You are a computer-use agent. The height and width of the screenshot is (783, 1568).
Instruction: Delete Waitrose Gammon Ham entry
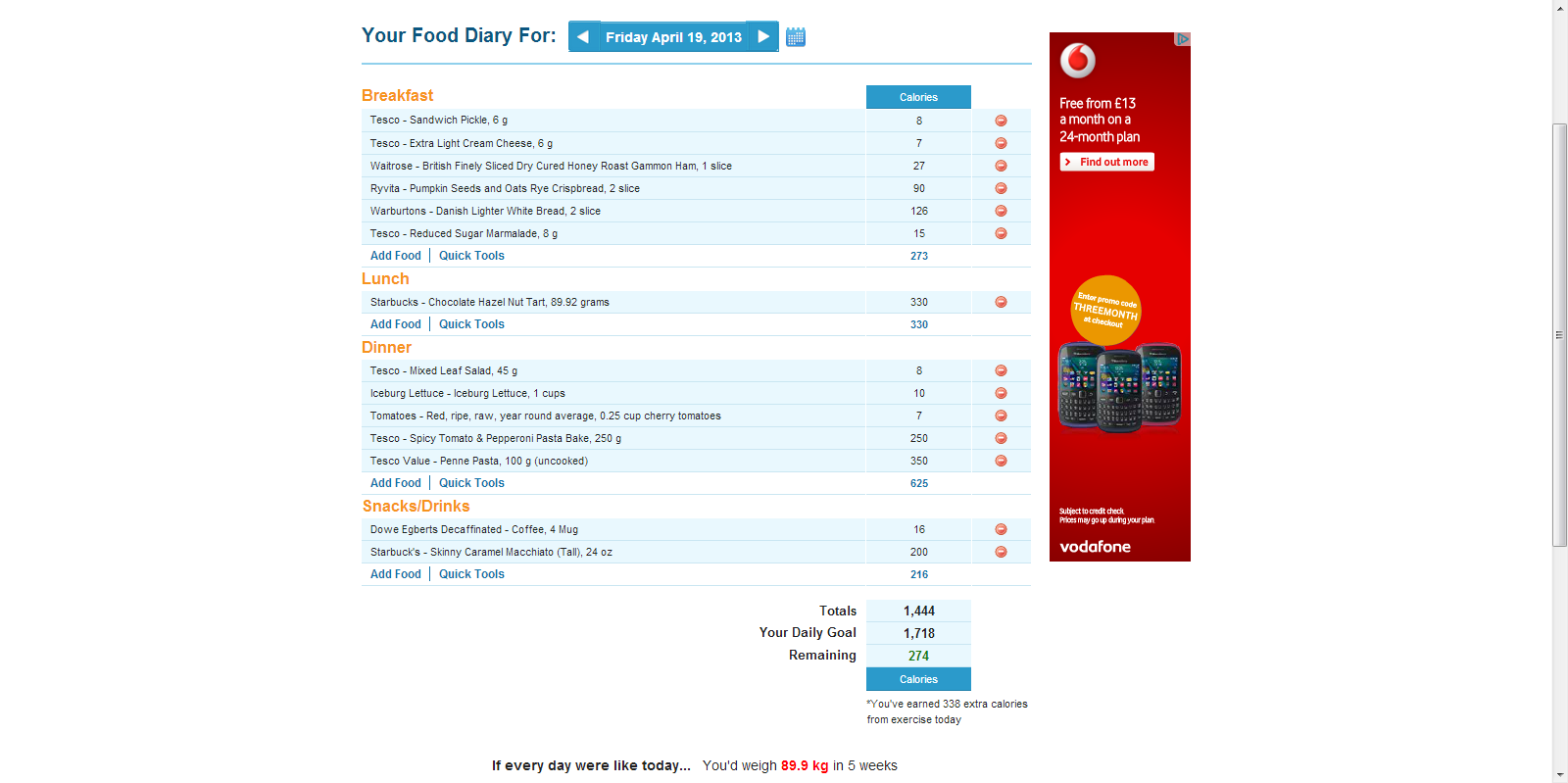click(1001, 166)
